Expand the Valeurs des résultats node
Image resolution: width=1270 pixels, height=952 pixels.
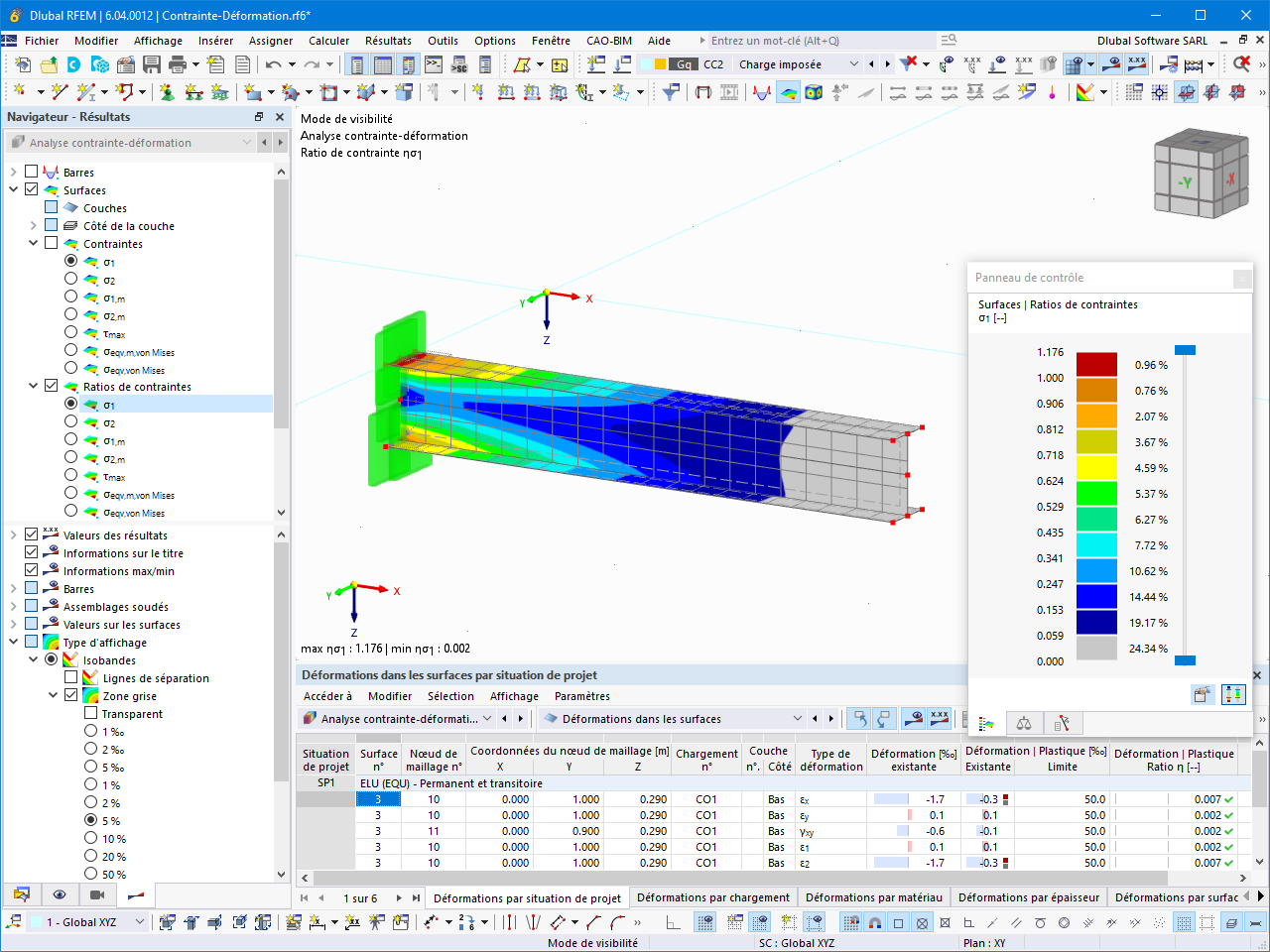click(14, 535)
